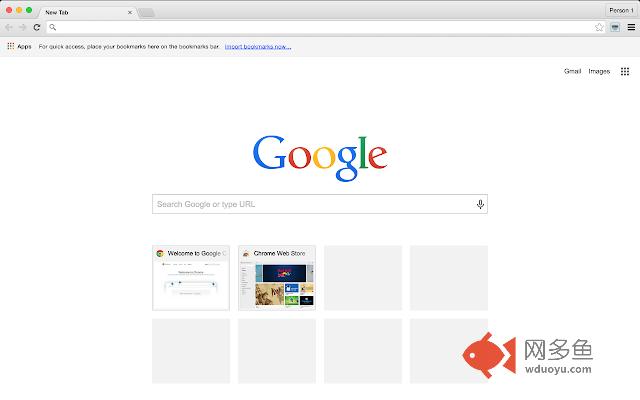This screenshot has height=400, width=640.
Task: Start voice search with the microphone icon
Action: 480,204
